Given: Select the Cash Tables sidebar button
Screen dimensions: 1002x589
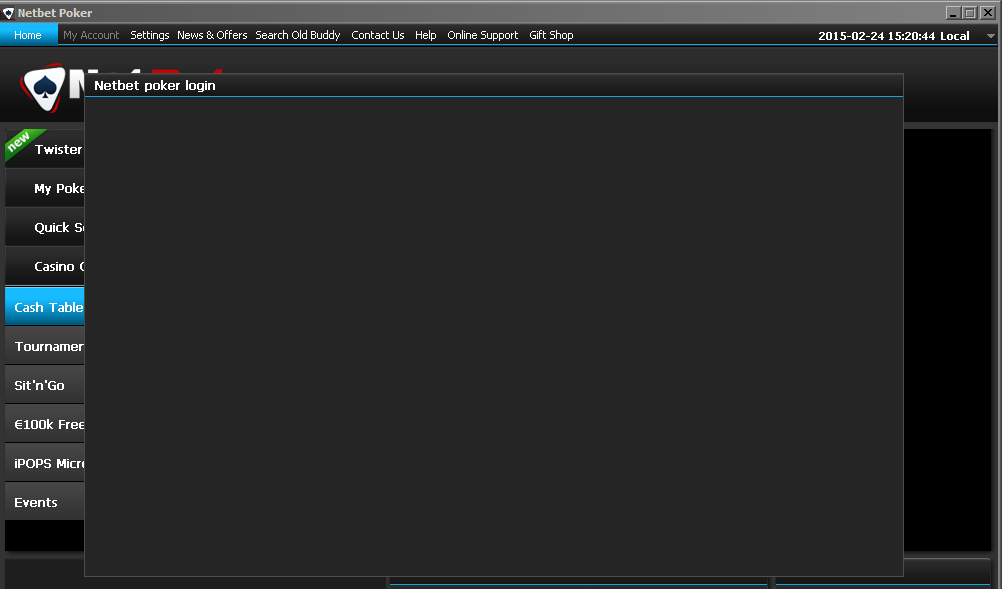Looking at the screenshot, I should (45, 307).
